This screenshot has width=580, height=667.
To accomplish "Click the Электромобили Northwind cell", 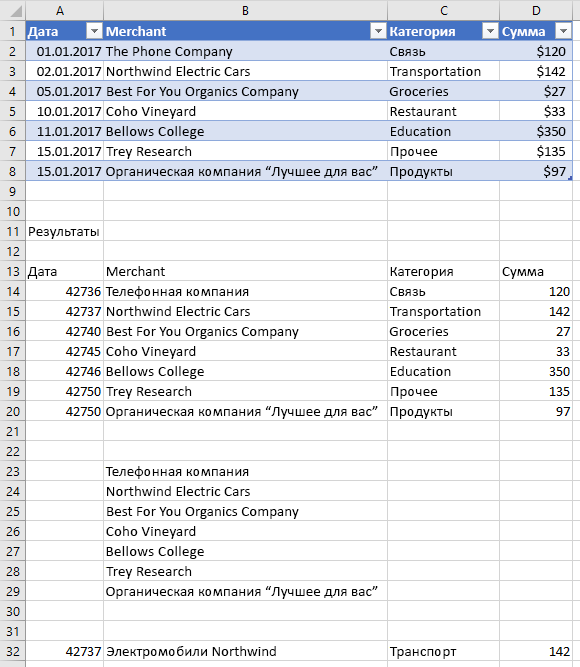I will pyautogui.click(x=245, y=651).
